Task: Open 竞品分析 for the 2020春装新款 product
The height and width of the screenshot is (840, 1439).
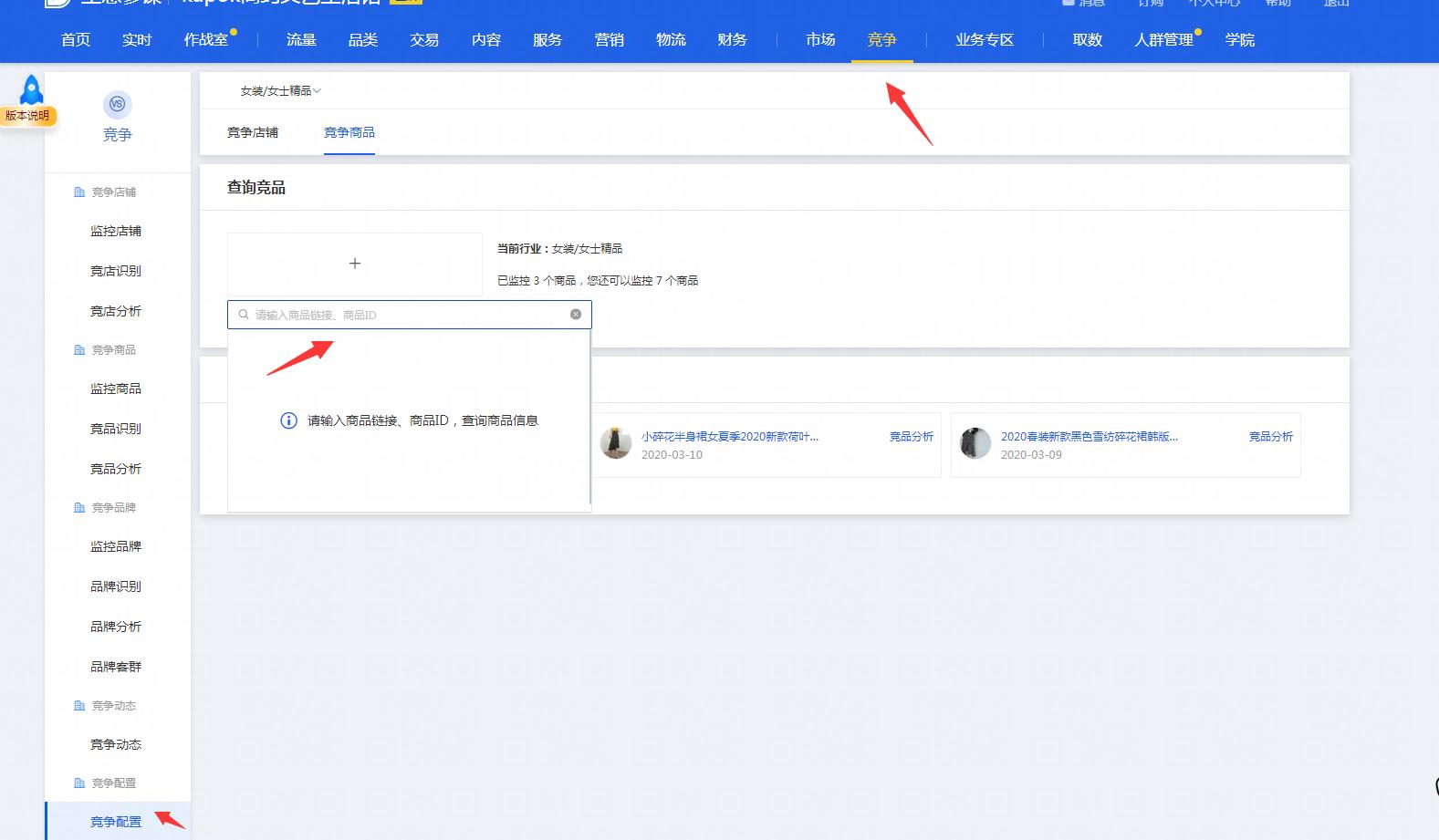Action: click(1271, 437)
